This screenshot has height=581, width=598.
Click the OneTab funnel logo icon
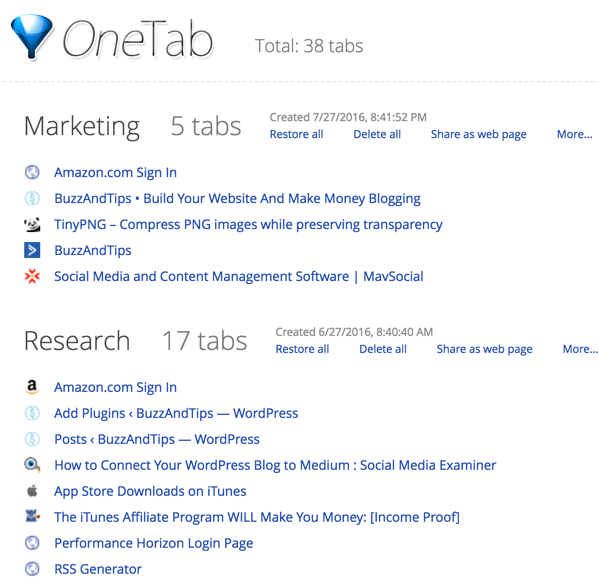[x=31, y=37]
